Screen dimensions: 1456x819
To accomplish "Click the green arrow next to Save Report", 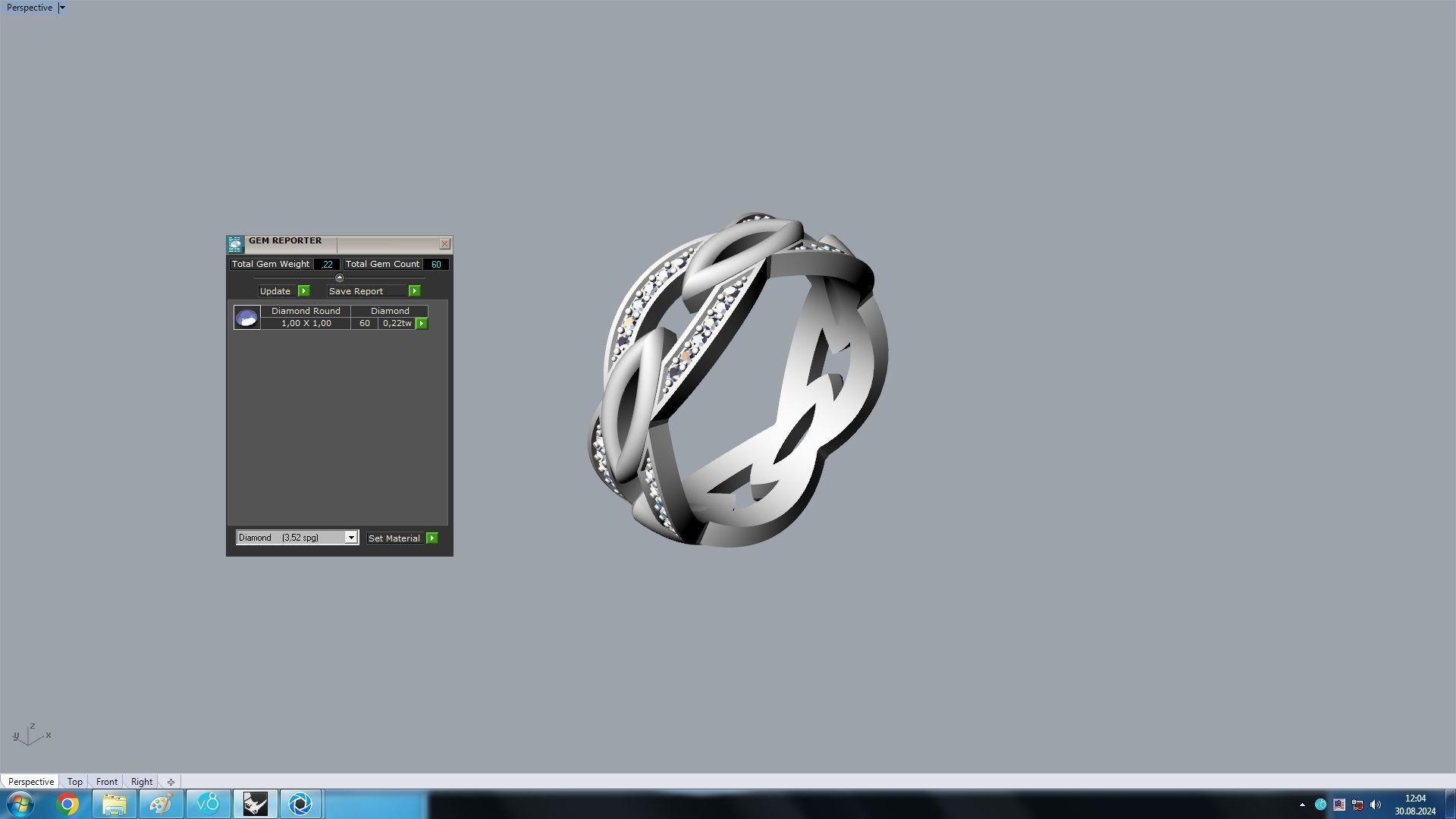I will coord(414,291).
